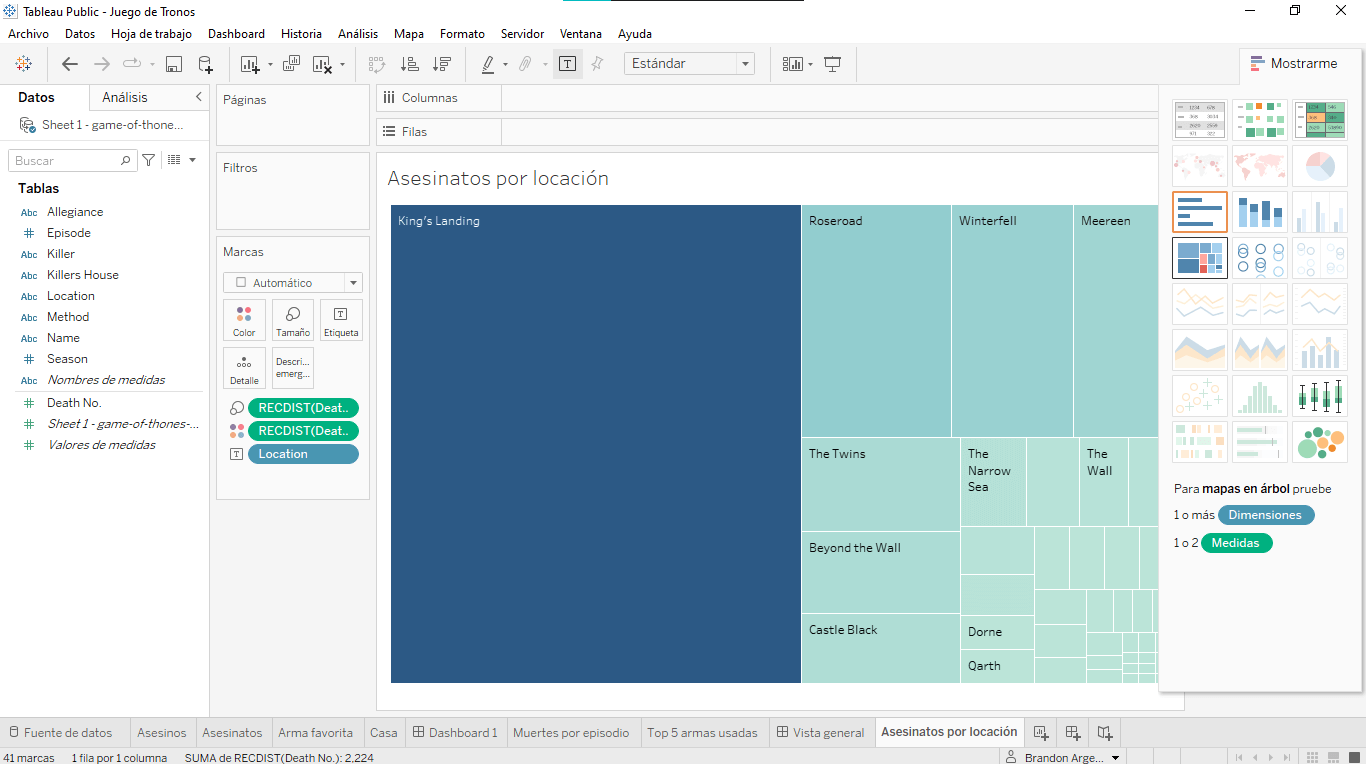Click the fix axes pin icon

tap(597, 64)
